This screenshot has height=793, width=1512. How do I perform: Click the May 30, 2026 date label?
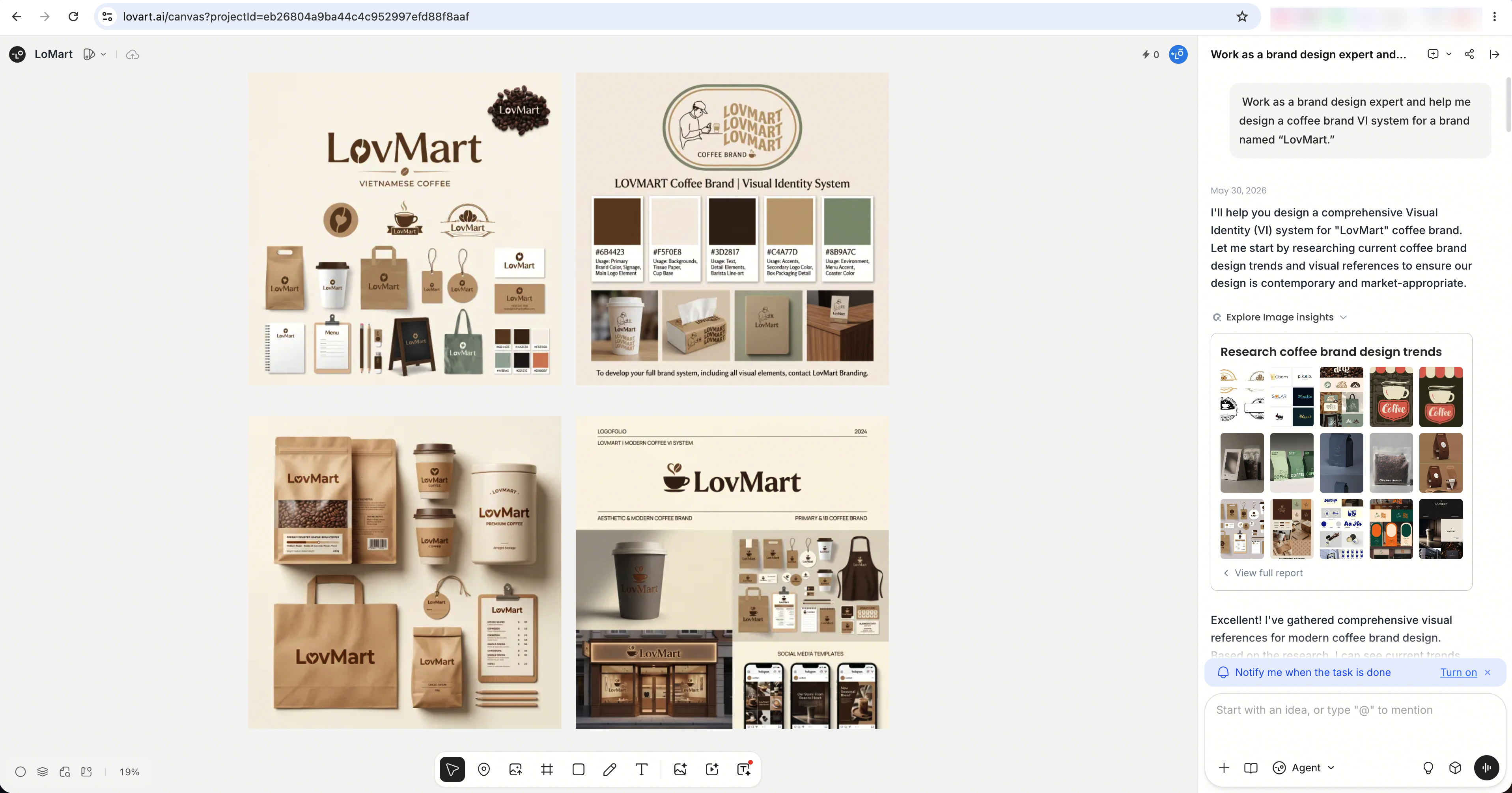tap(1238, 191)
